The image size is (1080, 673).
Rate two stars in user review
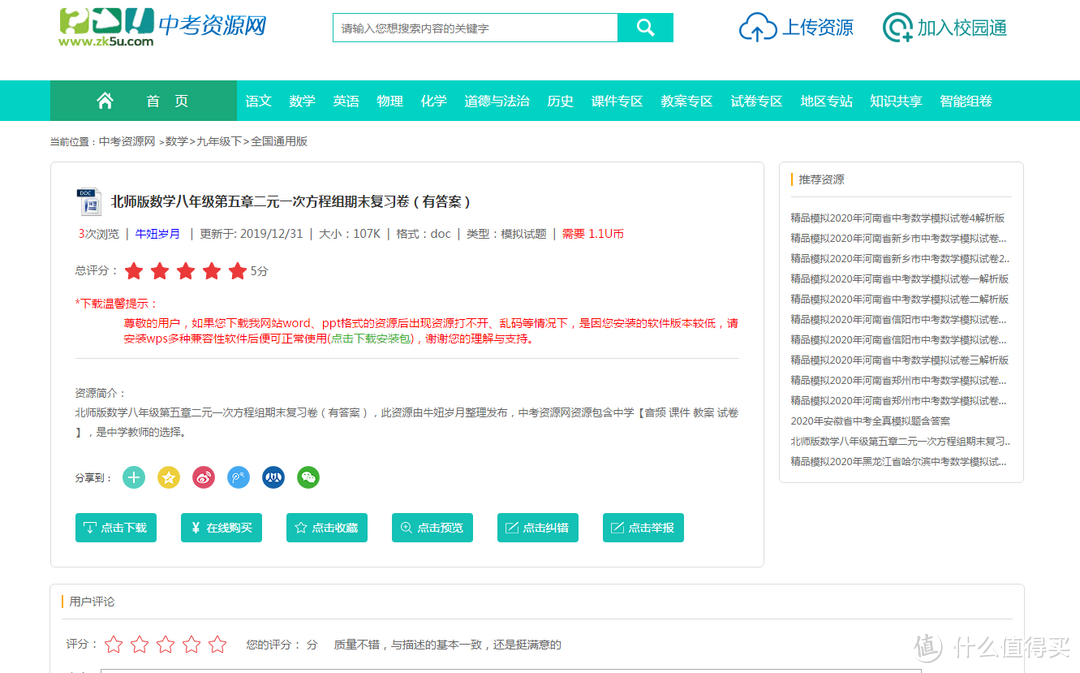[140, 644]
